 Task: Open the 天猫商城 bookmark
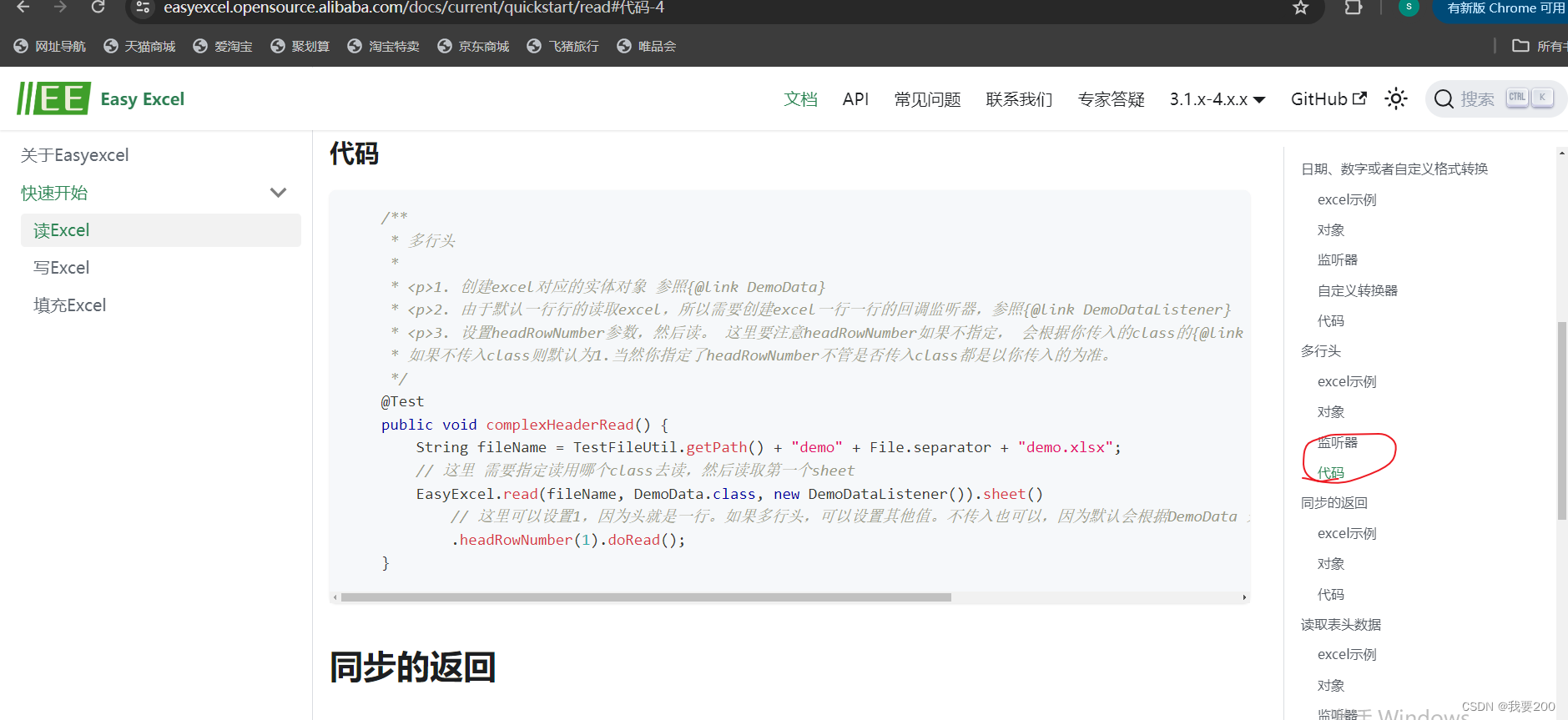pos(139,46)
